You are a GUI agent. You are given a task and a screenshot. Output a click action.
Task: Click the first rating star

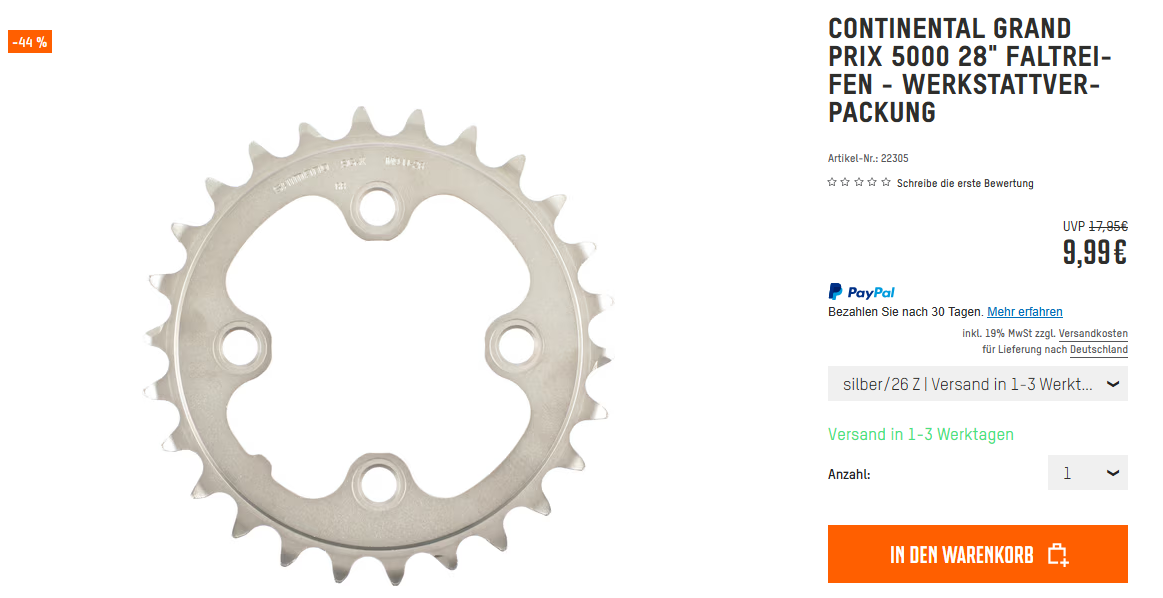(832, 183)
